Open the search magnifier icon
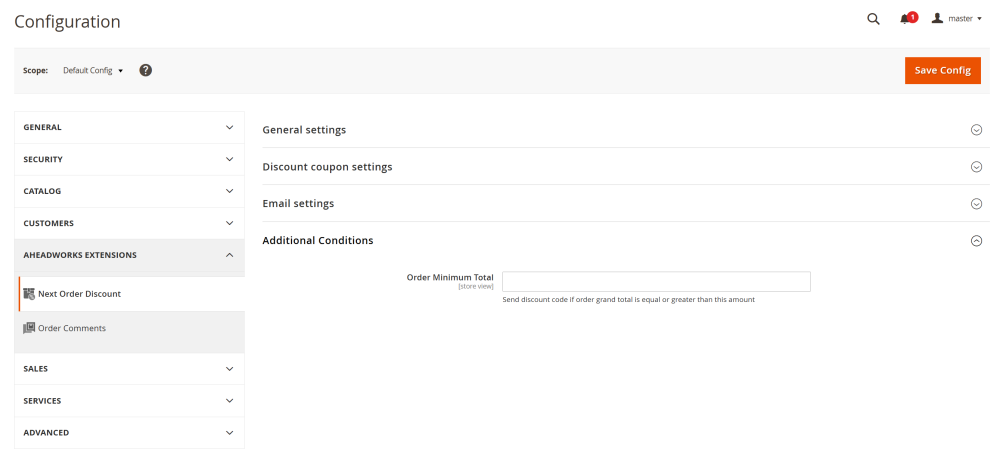The height and width of the screenshot is (462, 1000). pyautogui.click(x=873, y=19)
